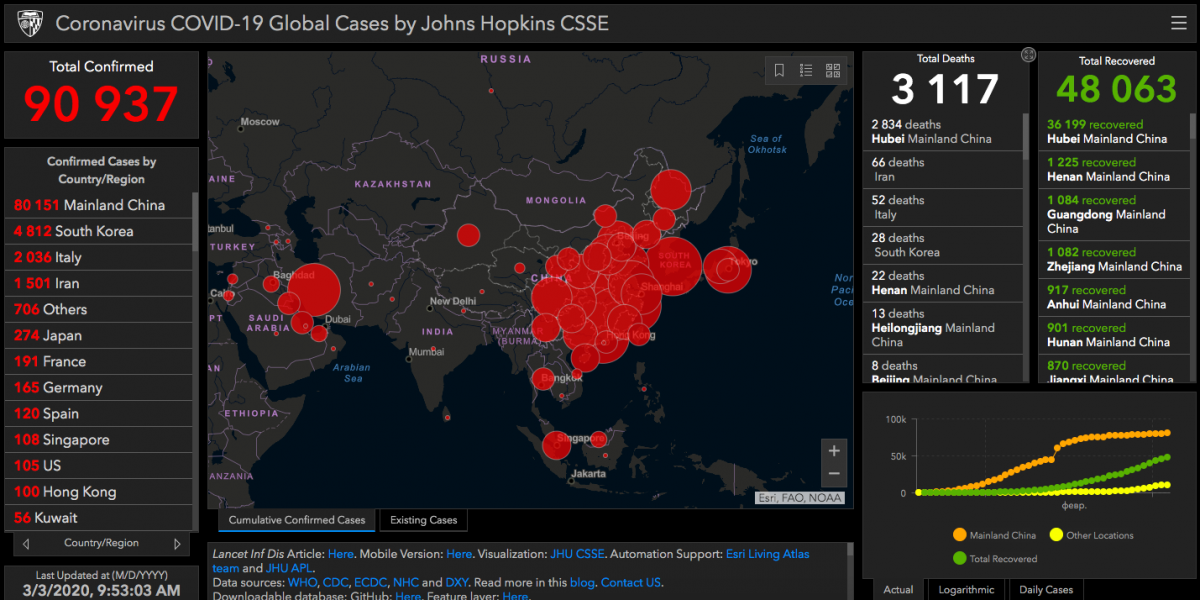Click 52 deaths Italy row

coord(942,208)
